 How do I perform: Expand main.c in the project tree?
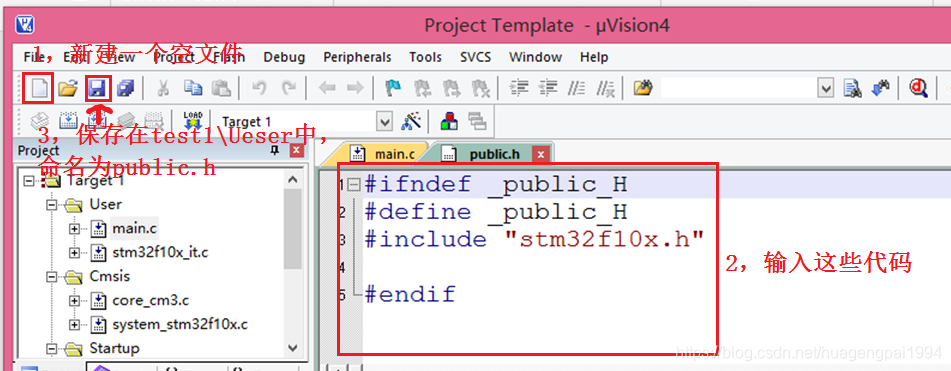click(x=75, y=229)
